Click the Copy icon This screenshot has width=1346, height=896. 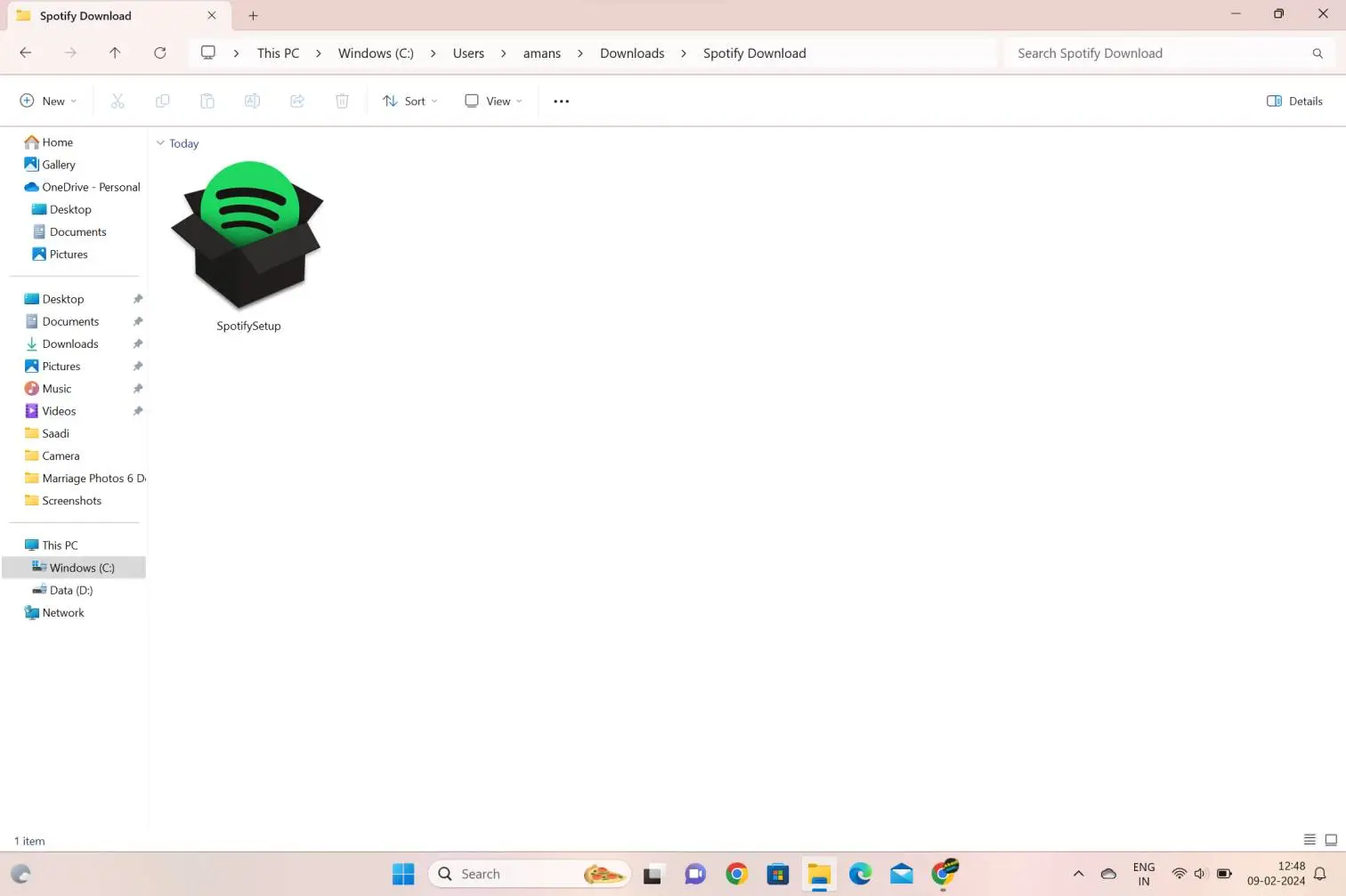[162, 101]
